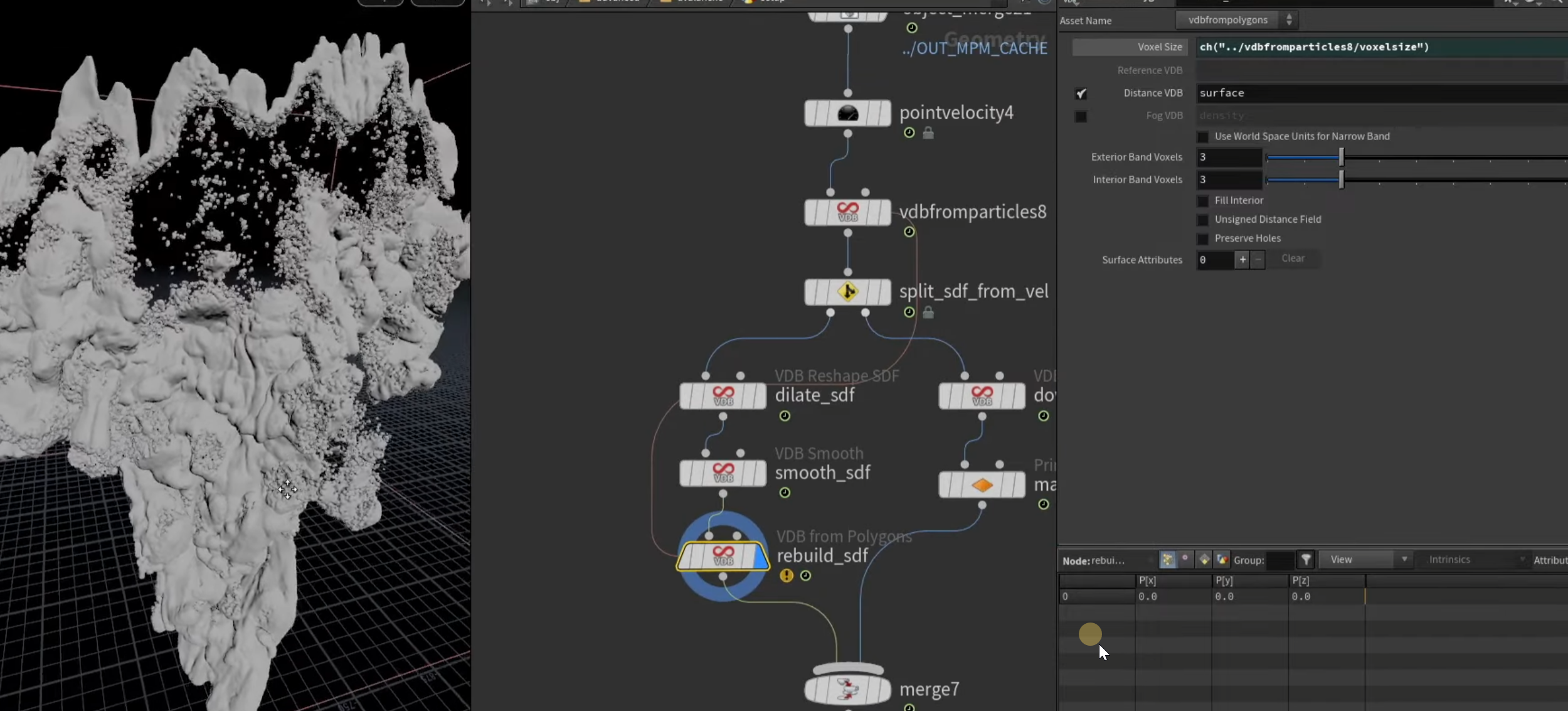Enable the Fill Interior checkbox
Screen dimensions: 1568x711
point(1202,201)
